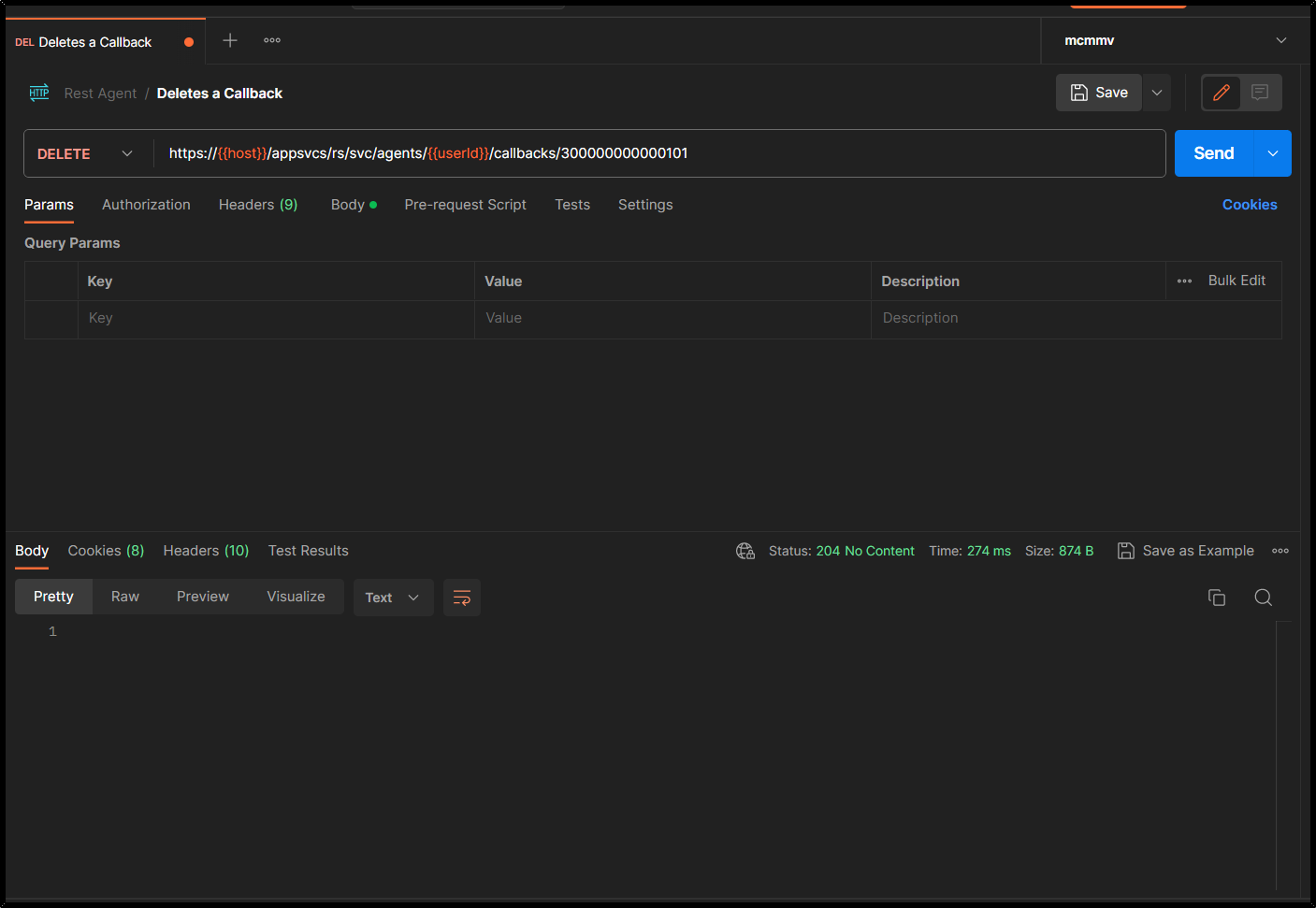Click Bulk Edit for query params
Viewport: 1316px width, 908px height.
click(1236, 281)
